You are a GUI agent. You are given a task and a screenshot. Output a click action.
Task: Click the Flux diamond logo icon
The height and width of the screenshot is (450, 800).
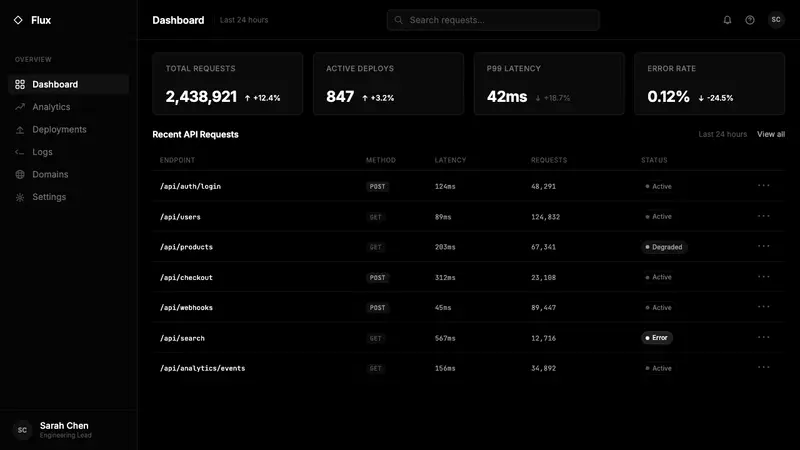(x=18, y=20)
